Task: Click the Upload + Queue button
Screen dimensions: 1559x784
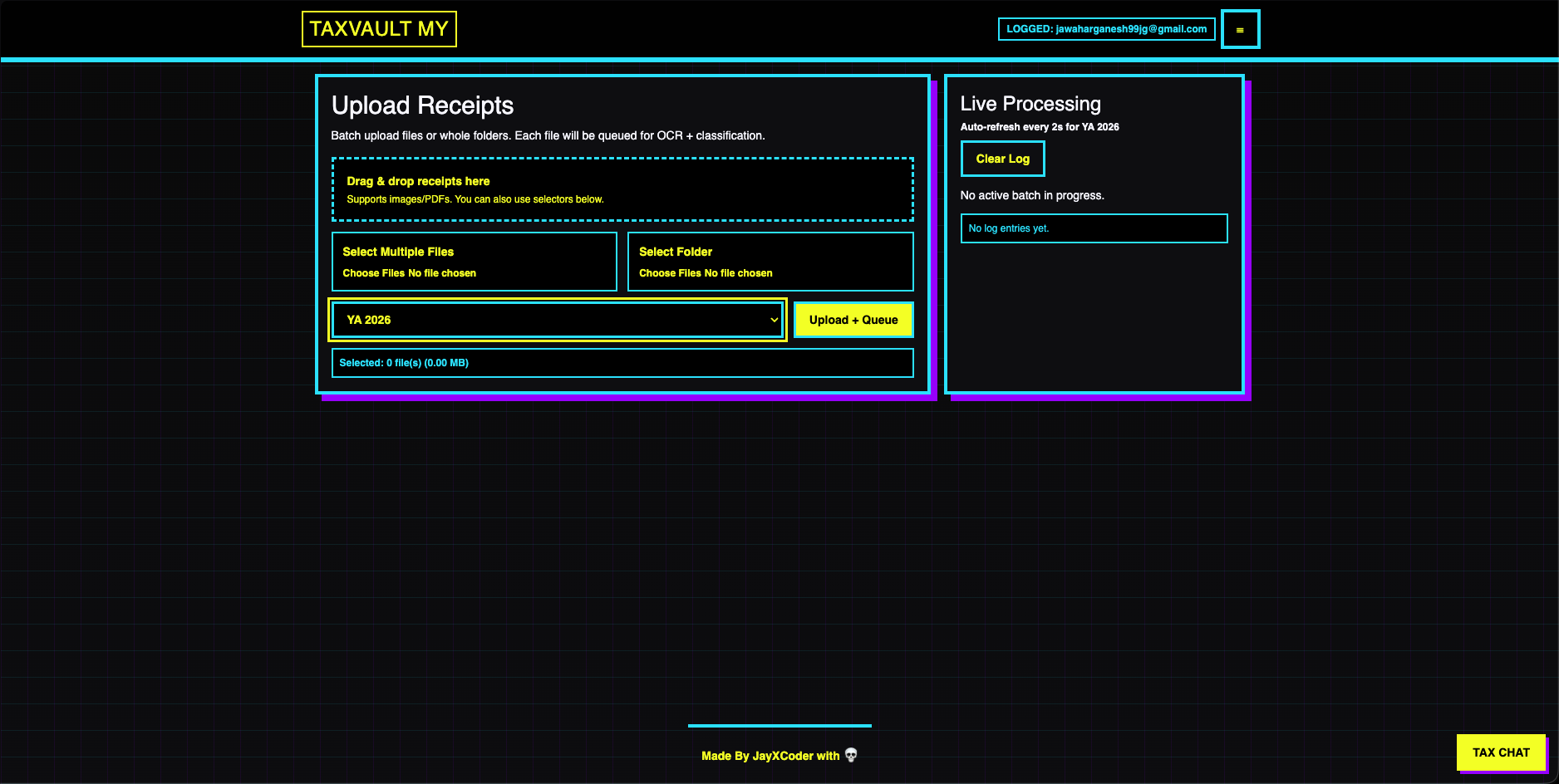Action: (x=853, y=320)
